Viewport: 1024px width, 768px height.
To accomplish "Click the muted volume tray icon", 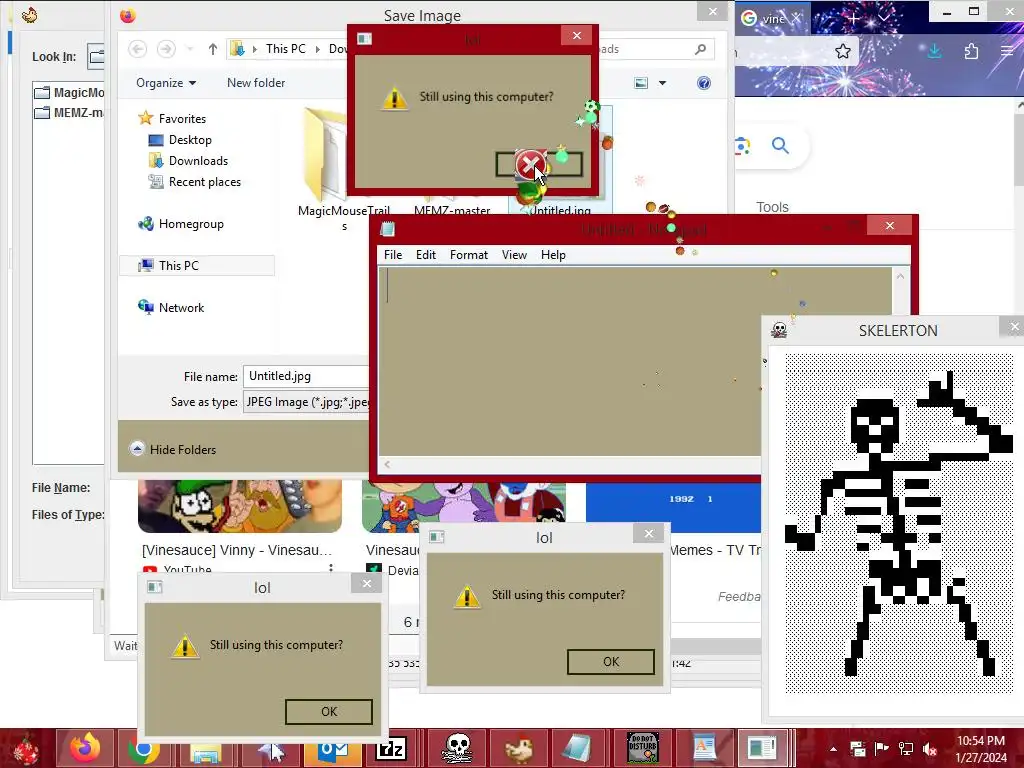I will (x=929, y=749).
